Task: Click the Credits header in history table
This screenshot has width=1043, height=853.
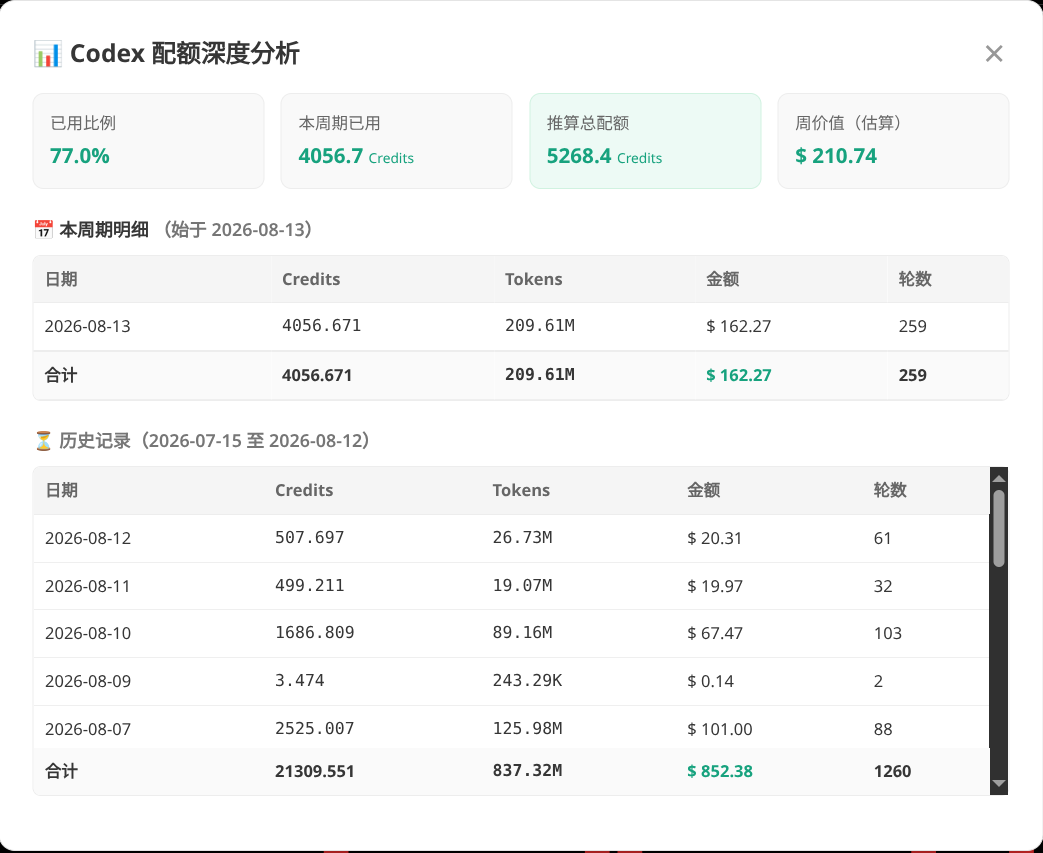Action: (x=304, y=490)
